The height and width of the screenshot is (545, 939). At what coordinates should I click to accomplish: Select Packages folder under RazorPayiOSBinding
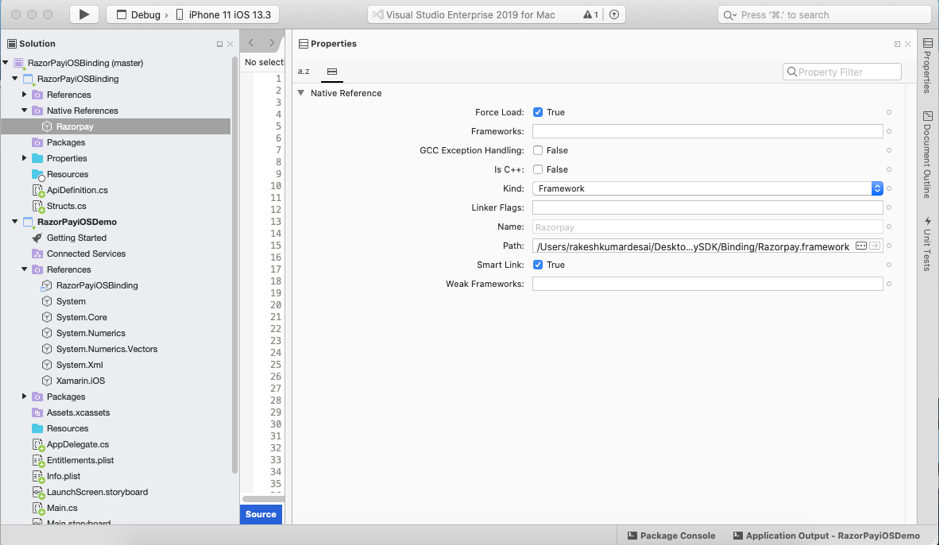coord(65,143)
